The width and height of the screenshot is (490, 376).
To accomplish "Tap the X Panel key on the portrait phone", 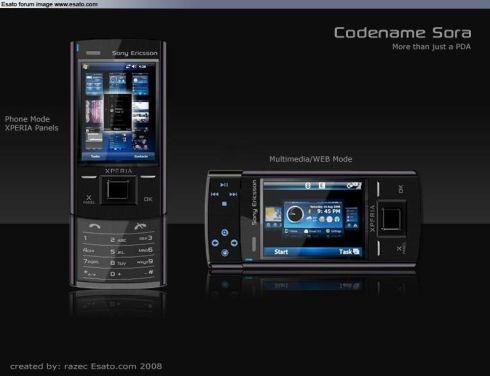I will point(89,199).
